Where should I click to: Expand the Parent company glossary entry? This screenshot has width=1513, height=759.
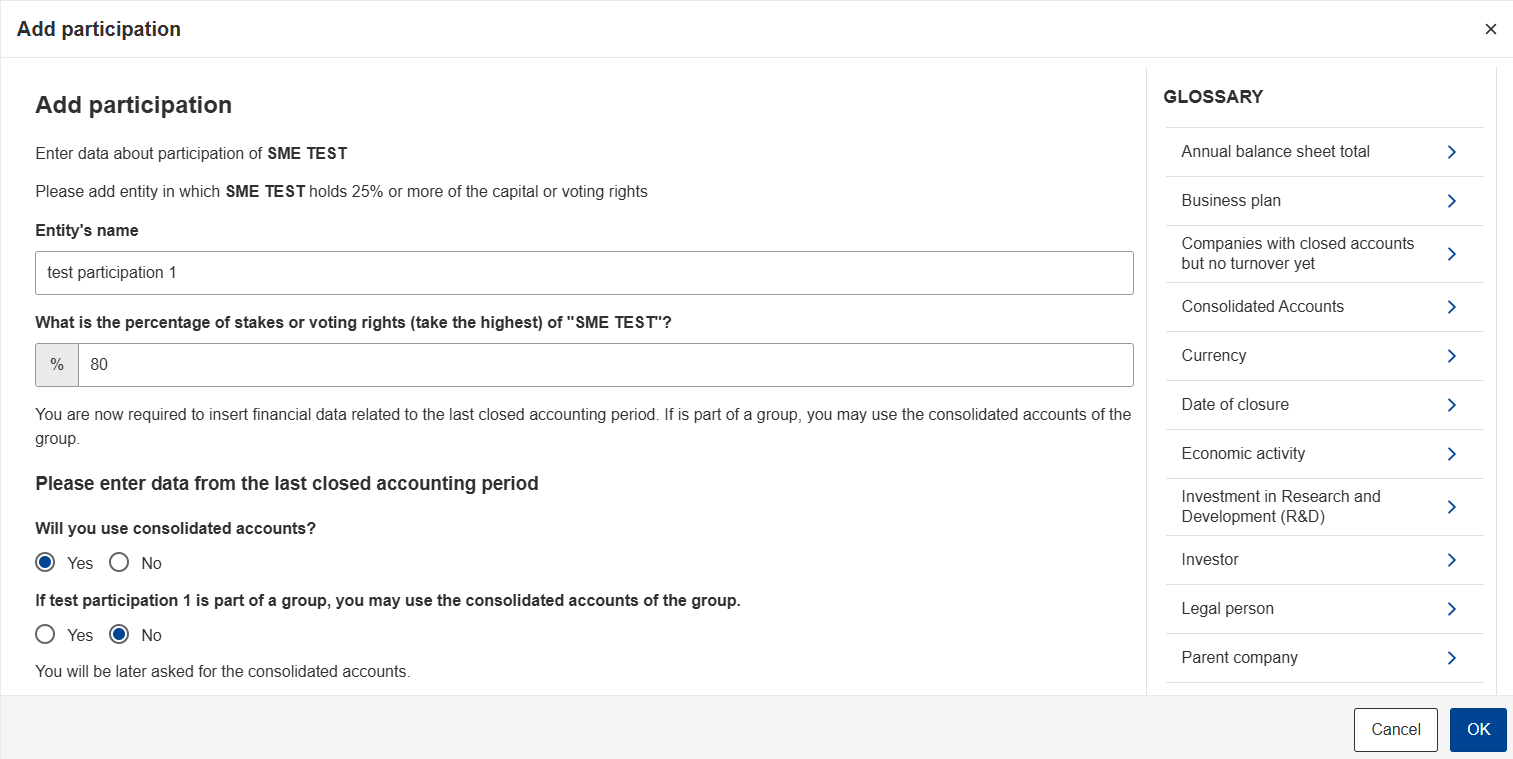tap(1324, 658)
